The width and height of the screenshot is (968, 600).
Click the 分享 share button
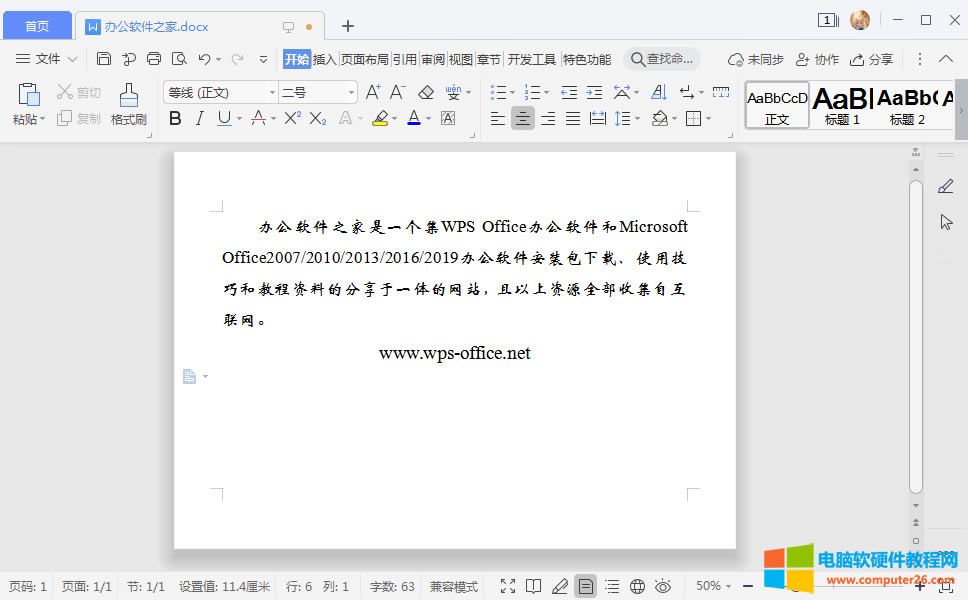(873, 59)
